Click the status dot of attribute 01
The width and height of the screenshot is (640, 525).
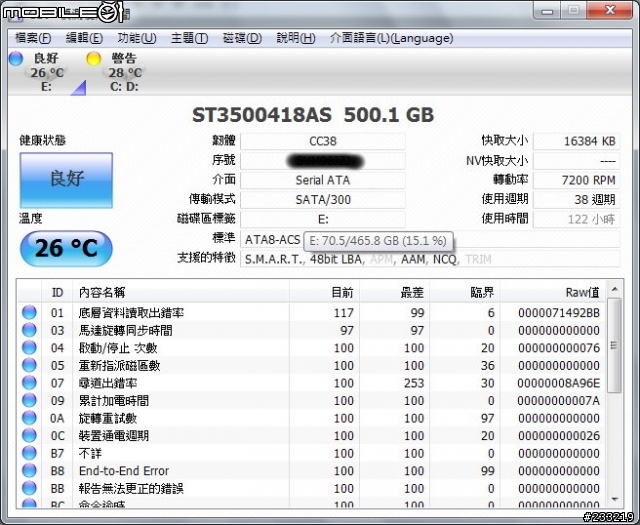[x=29, y=313]
